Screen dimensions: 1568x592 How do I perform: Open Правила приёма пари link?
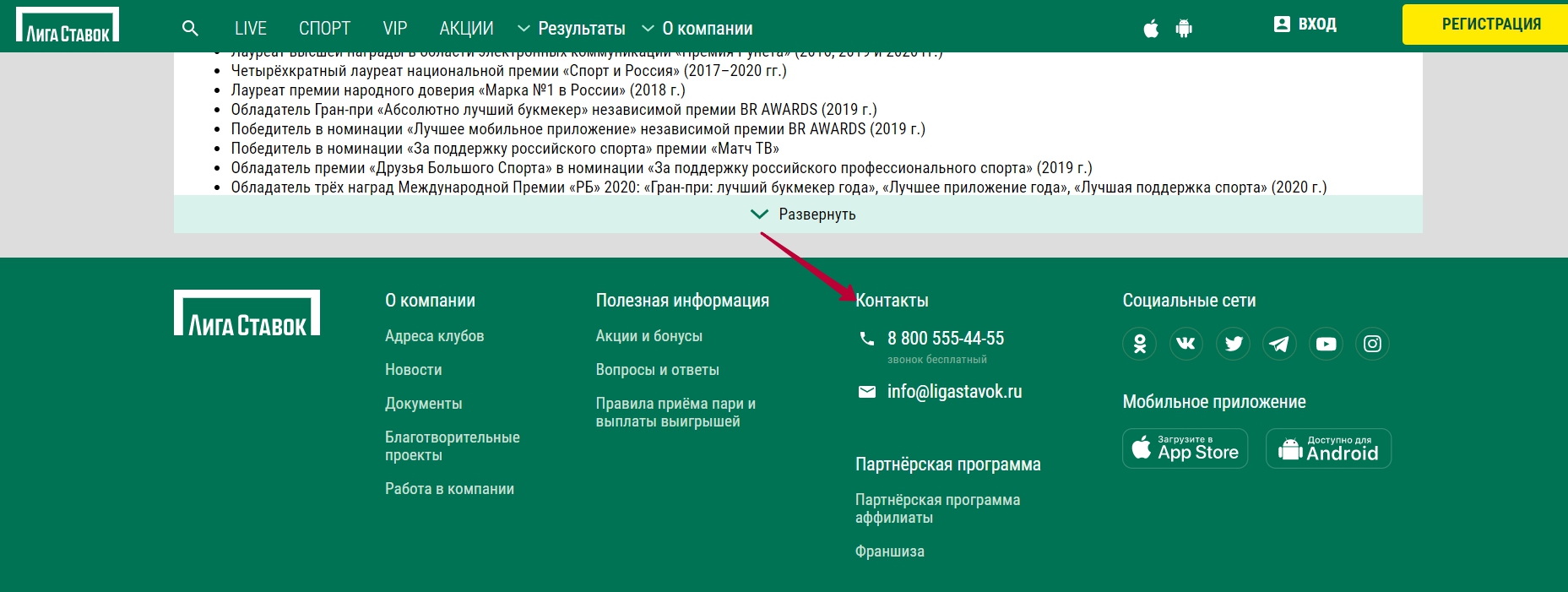(675, 412)
